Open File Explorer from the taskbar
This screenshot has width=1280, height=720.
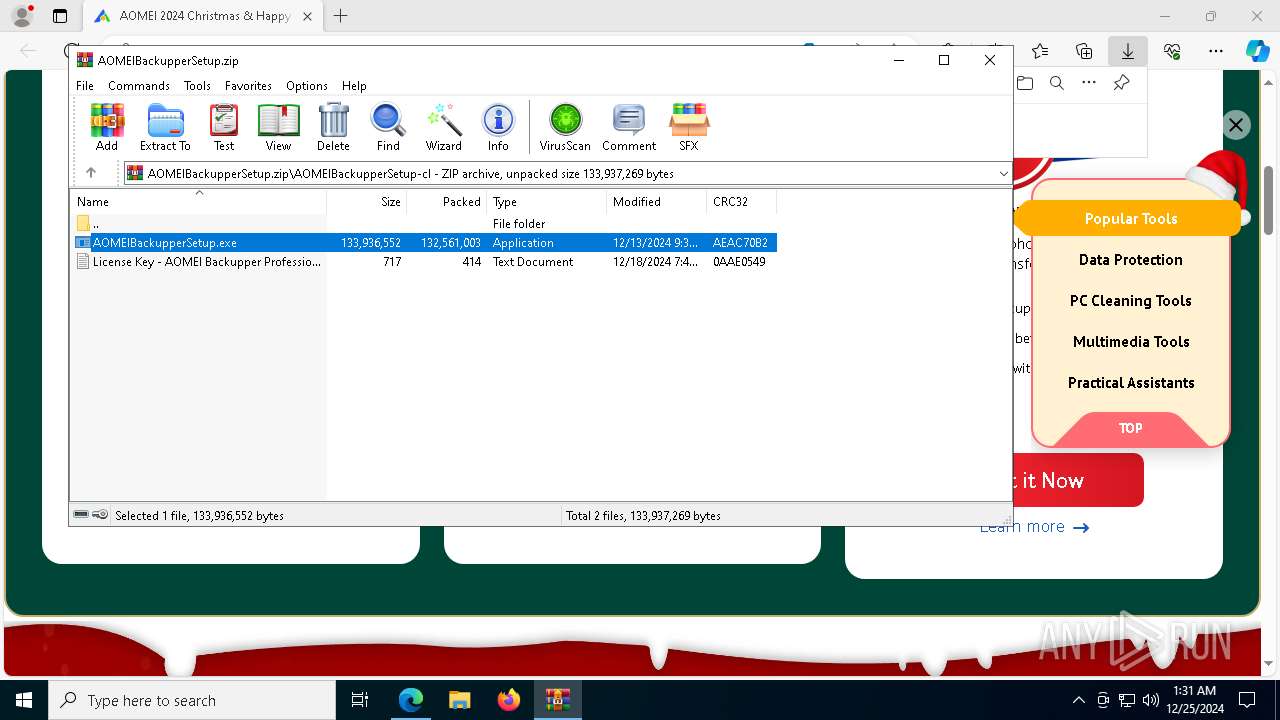(x=459, y=700)
